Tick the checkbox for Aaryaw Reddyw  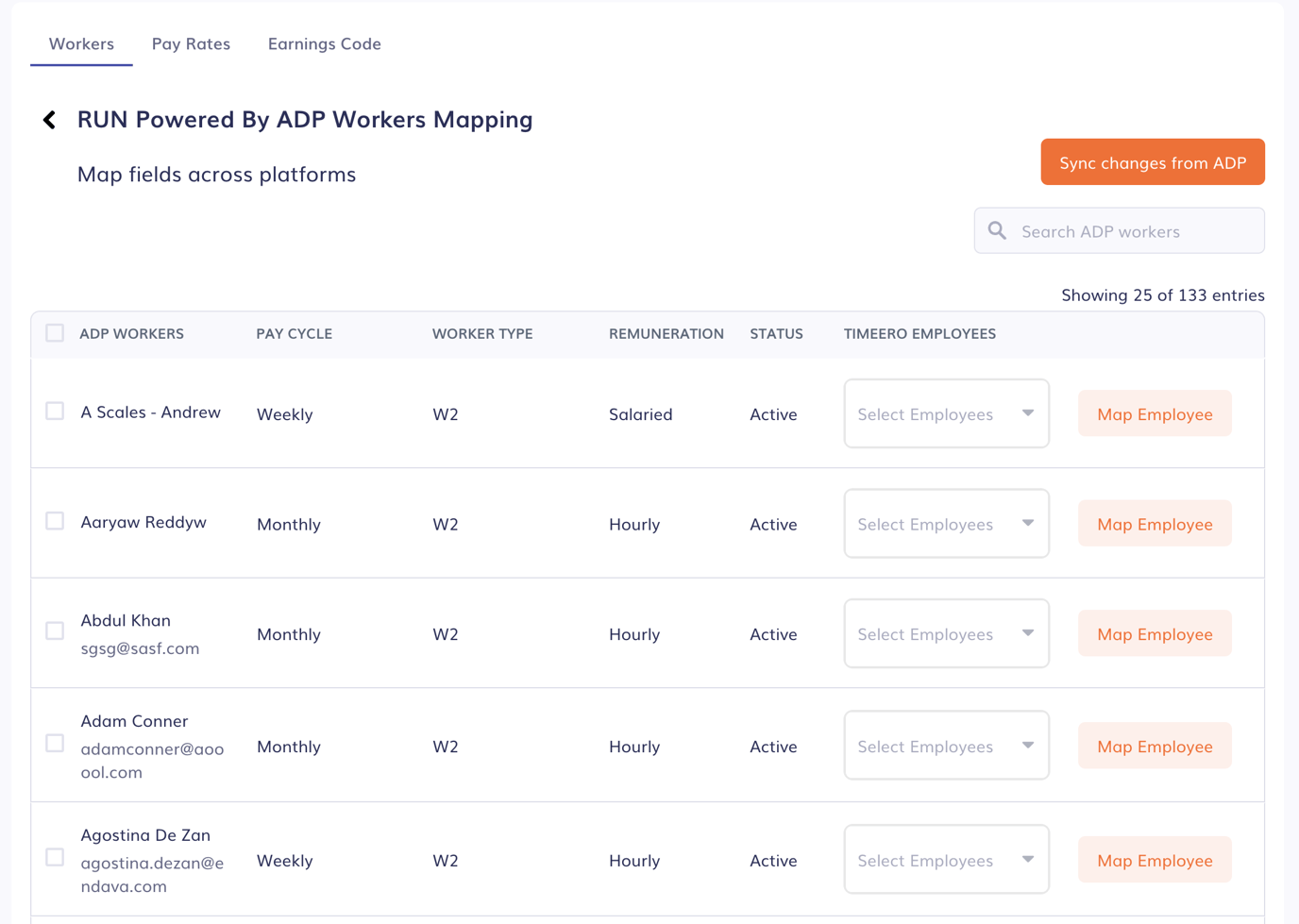pyautogui.click(x=55, y=521)
